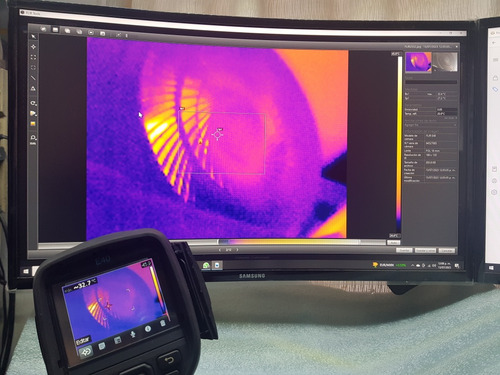Edit the emissivity value field
Image resolution: width=500 pixels, height=375 pixels.
447,109
